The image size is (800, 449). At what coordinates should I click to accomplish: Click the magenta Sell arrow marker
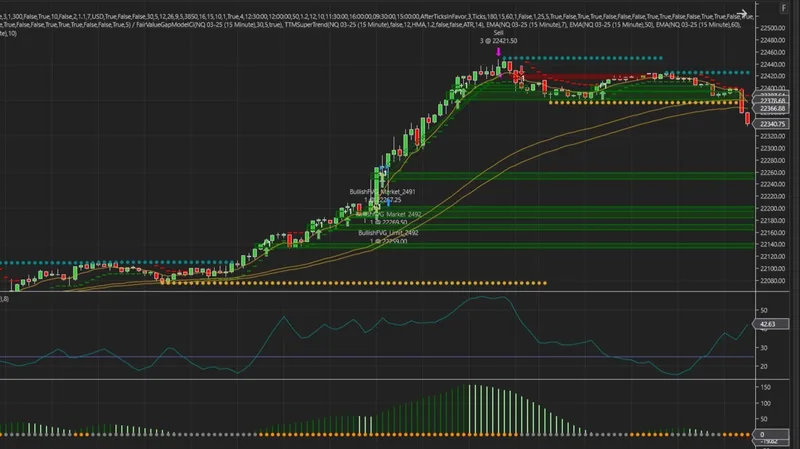tap(498, 52)
